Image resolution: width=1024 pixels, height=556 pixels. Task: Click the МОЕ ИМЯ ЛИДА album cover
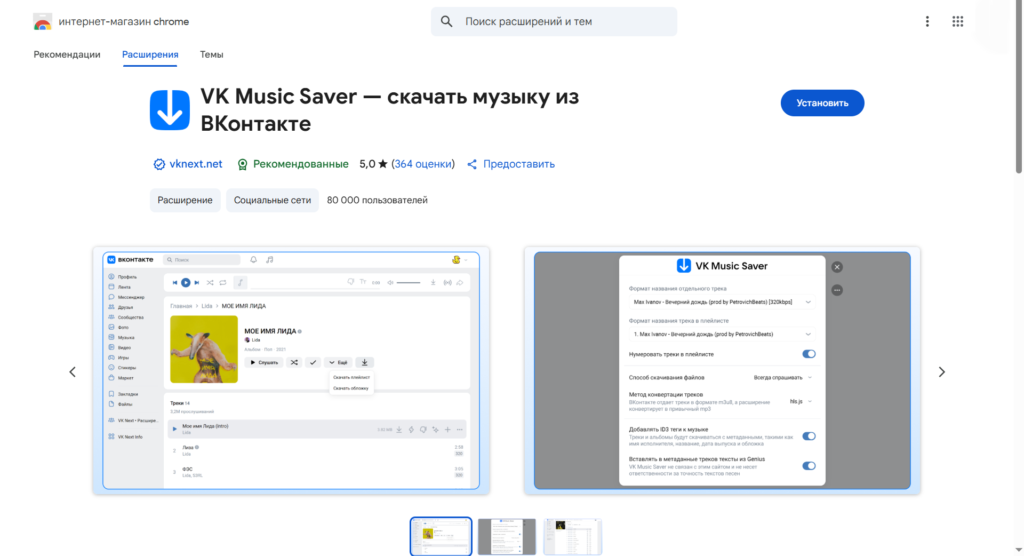(204, 350)
